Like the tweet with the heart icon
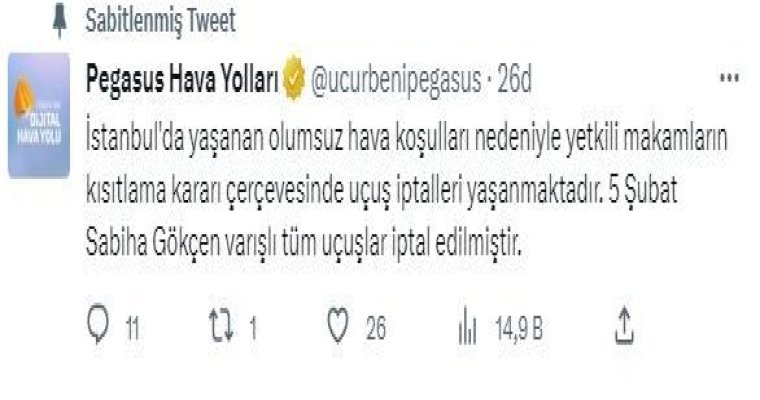 coord(338,325)
